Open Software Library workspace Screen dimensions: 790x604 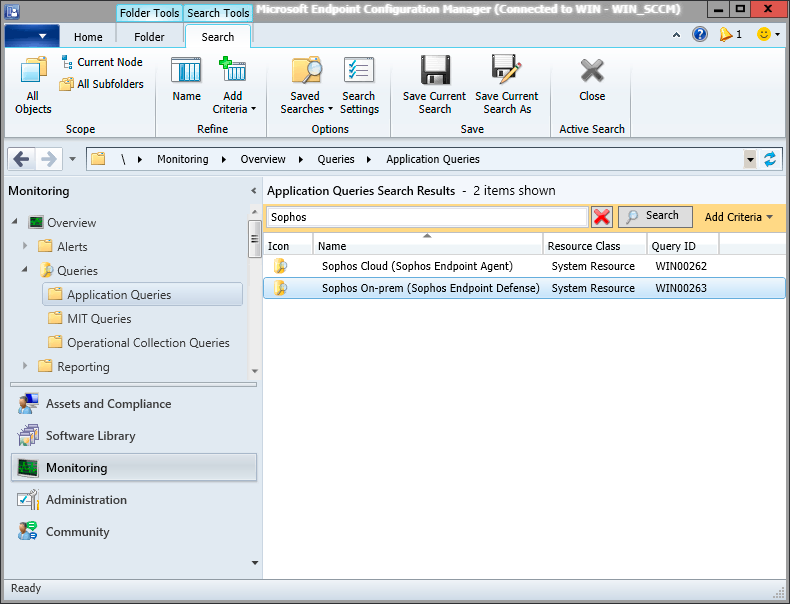pyautogui.click(x=134, y=436)
